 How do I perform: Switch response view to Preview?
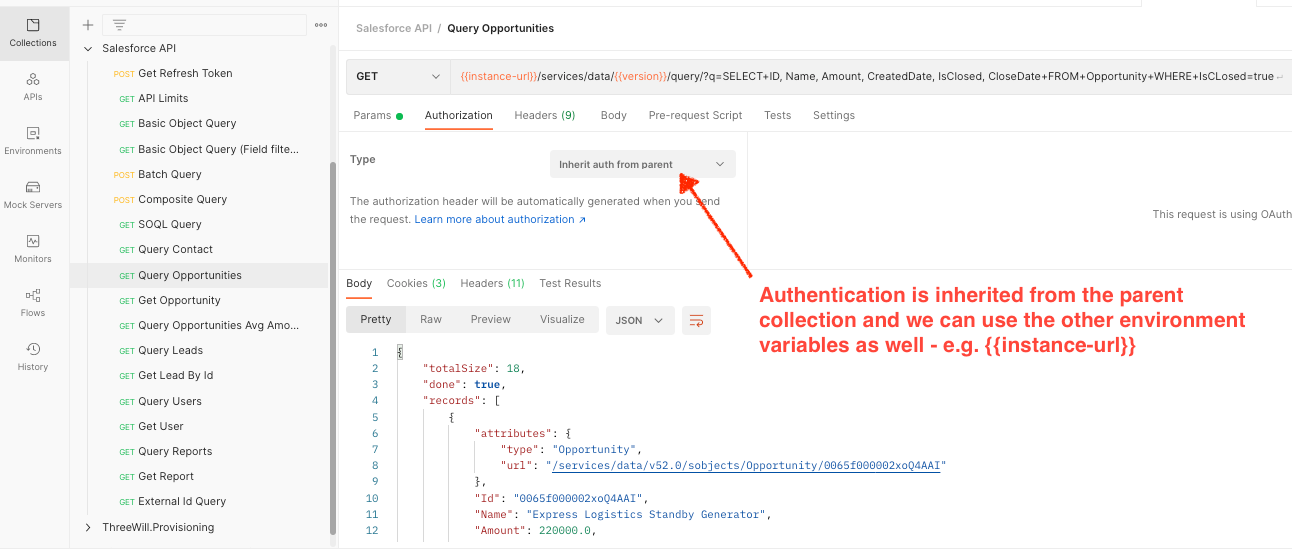491,319
